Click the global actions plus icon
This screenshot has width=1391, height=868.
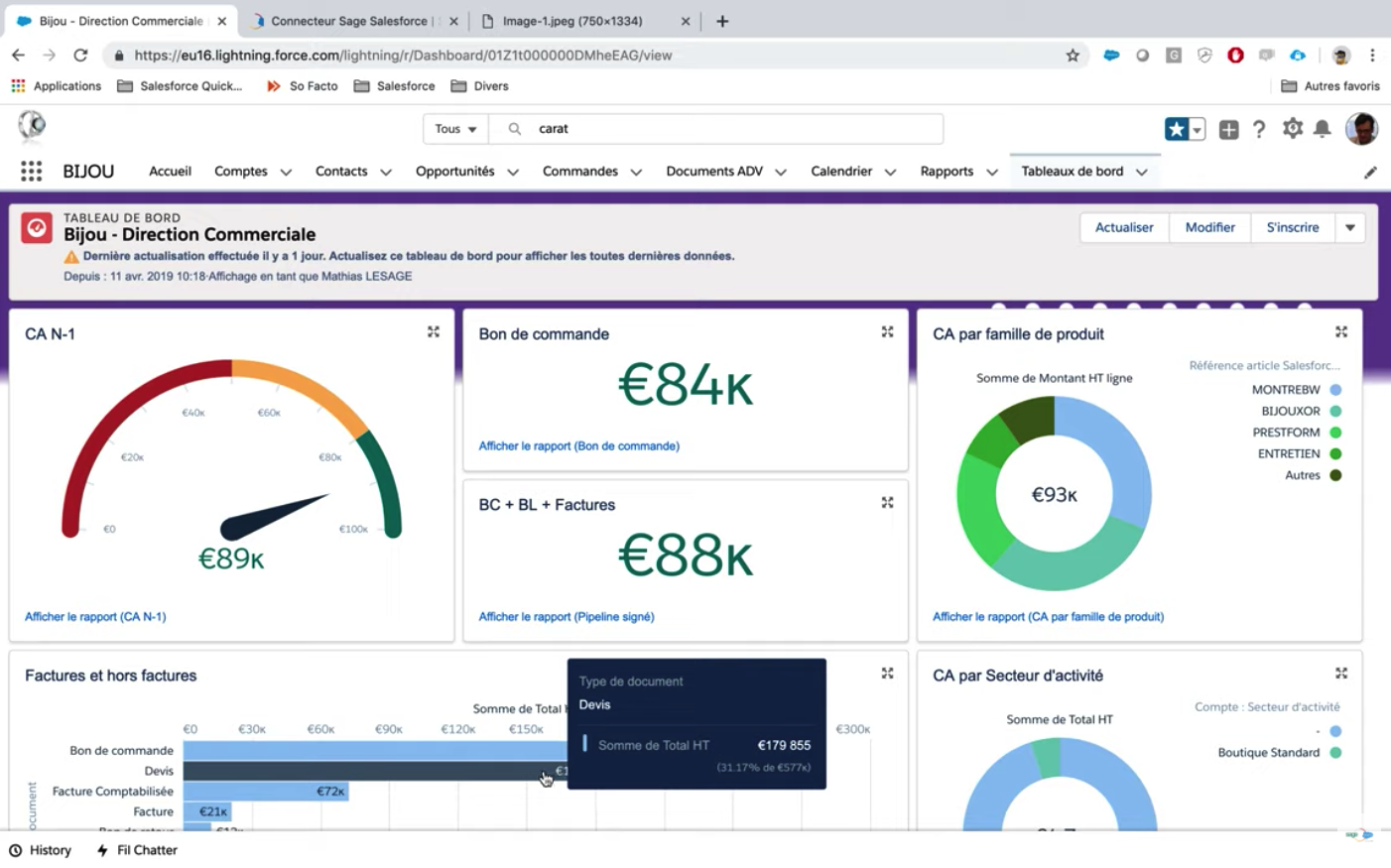(1228, 129)
